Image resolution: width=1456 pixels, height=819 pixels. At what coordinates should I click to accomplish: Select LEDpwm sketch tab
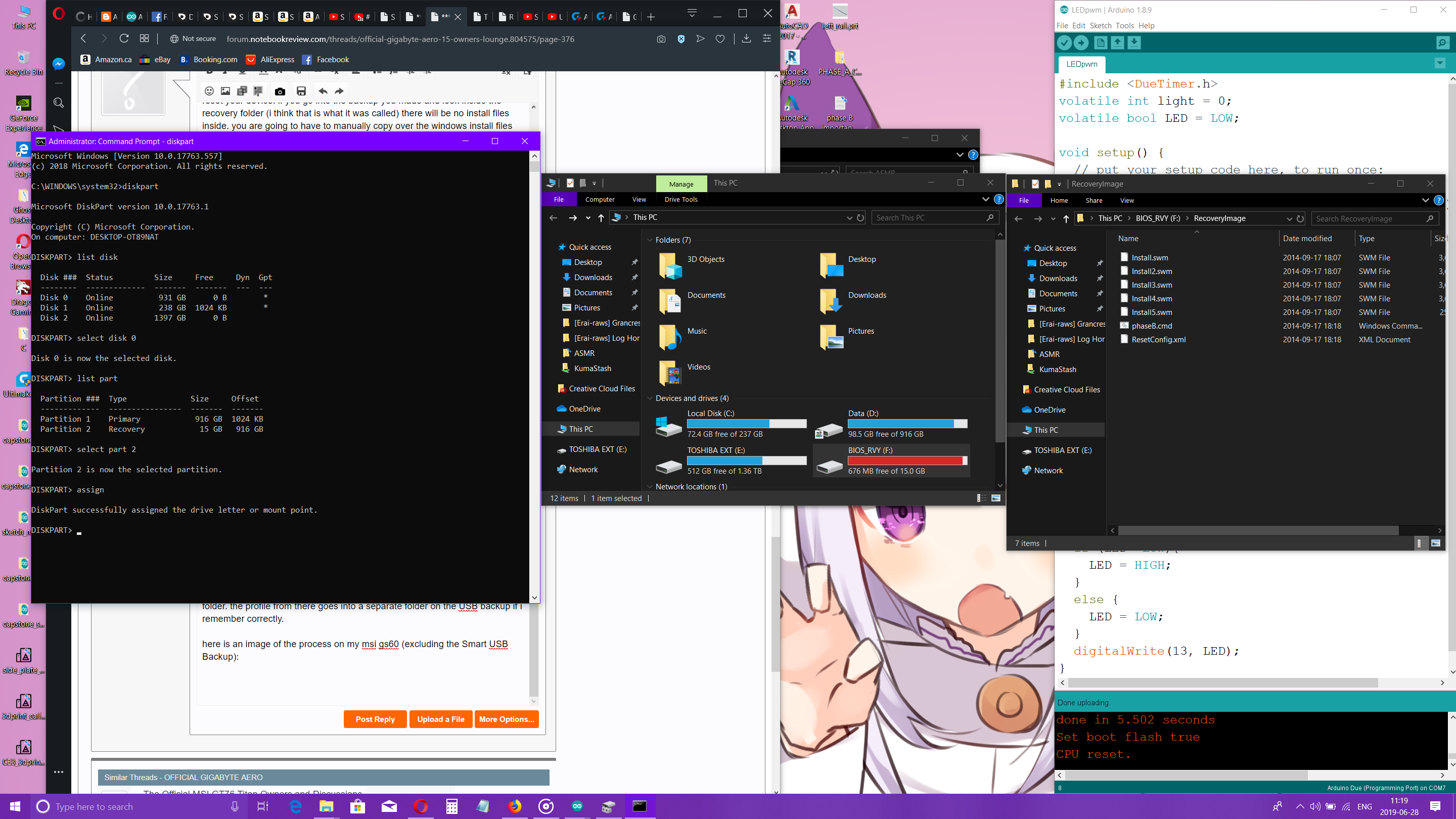[1082, 64]
